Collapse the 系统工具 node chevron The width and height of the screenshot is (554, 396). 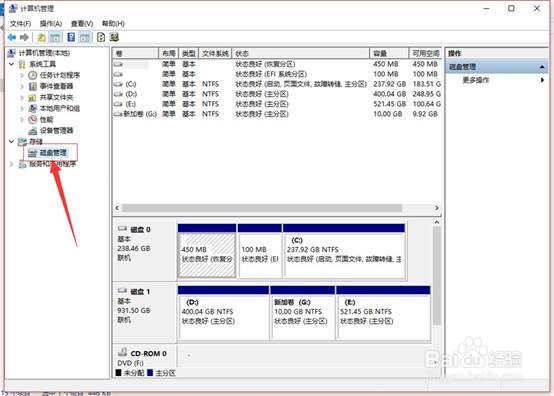[11, 64]
